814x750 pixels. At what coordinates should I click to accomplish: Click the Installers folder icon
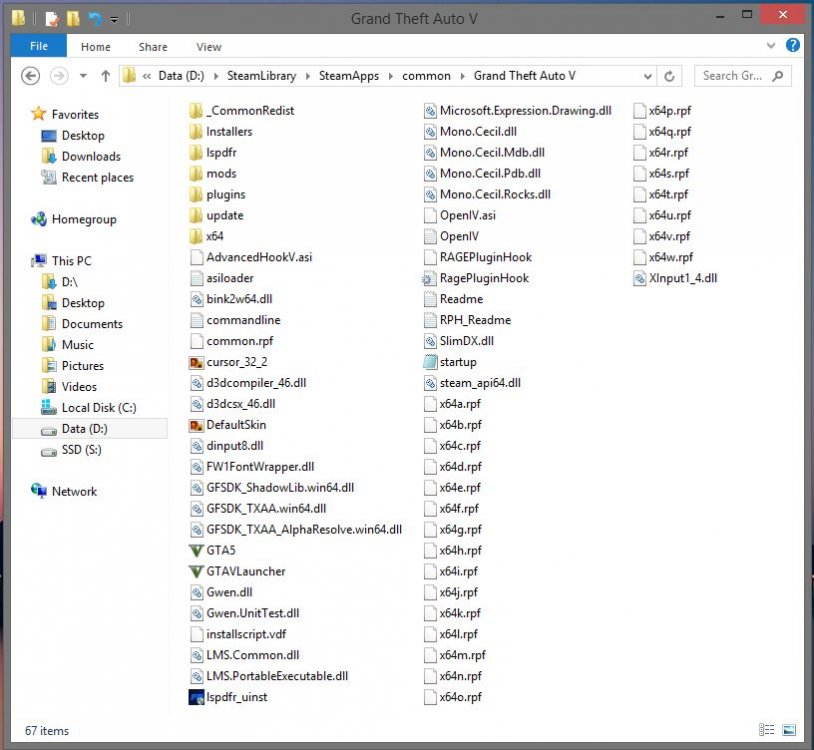[196, 132]
